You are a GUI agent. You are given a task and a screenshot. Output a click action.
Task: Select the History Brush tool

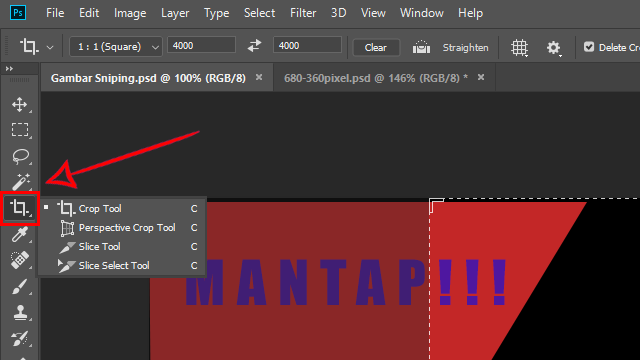point(20,338)
